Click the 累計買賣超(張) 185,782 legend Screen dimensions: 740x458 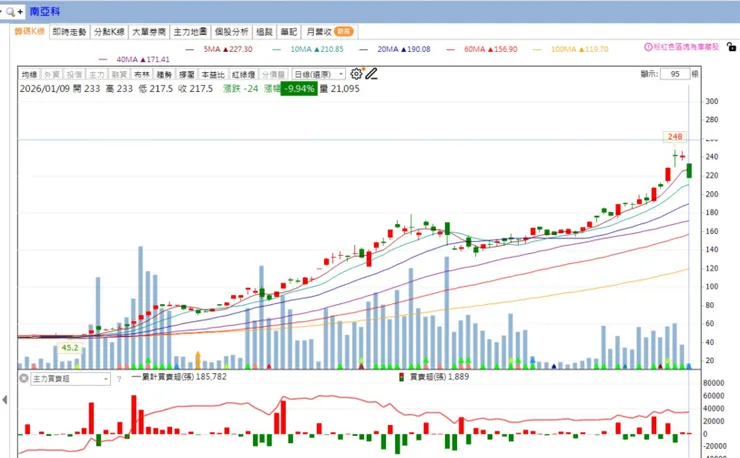pos(179,377)
